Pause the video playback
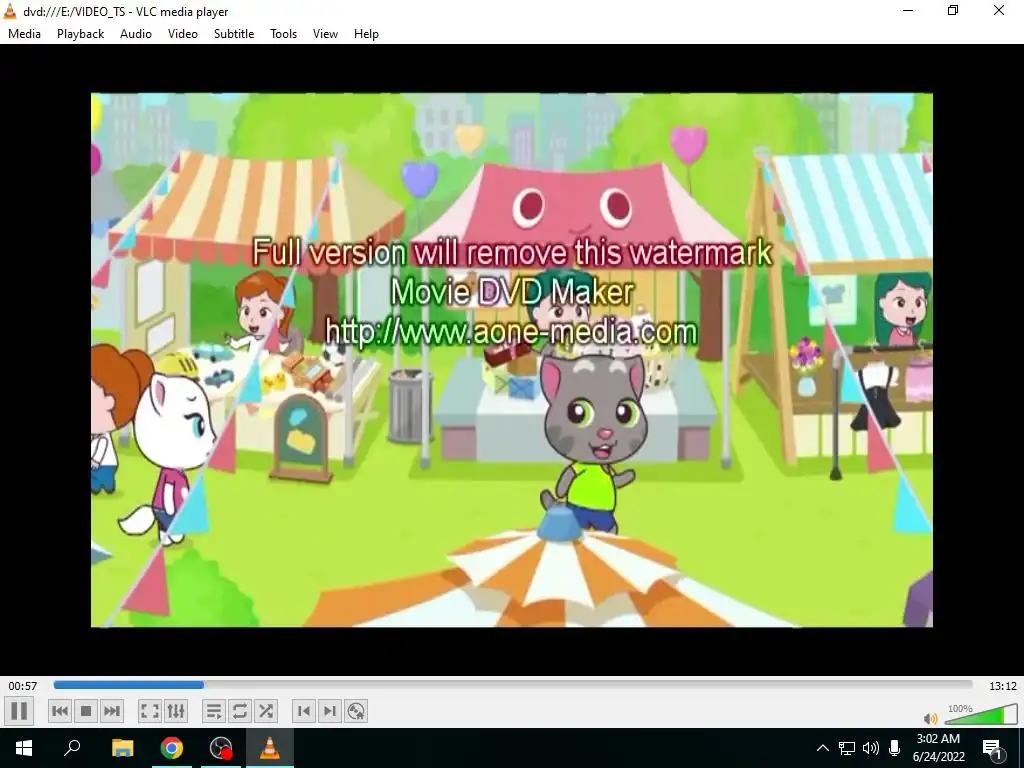The height and width of the screenshot is (768, 1024). (19, 711)
